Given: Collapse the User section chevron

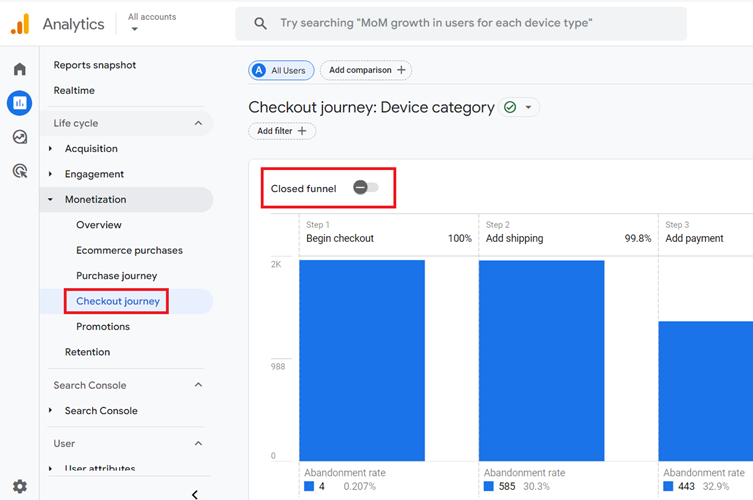Looking at the screenshot, I should point(198,443).
